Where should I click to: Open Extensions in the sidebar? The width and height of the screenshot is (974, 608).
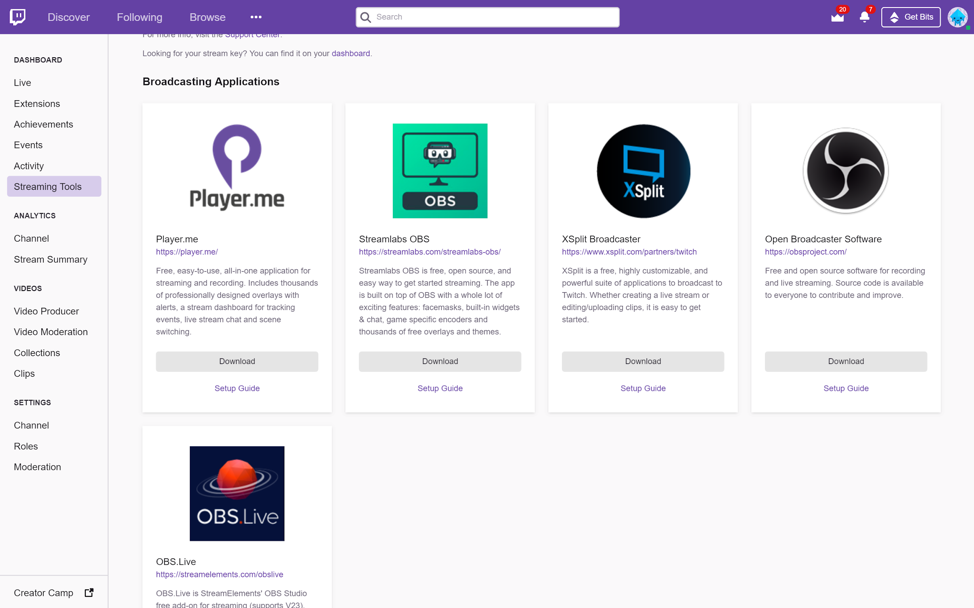(37, 104)
